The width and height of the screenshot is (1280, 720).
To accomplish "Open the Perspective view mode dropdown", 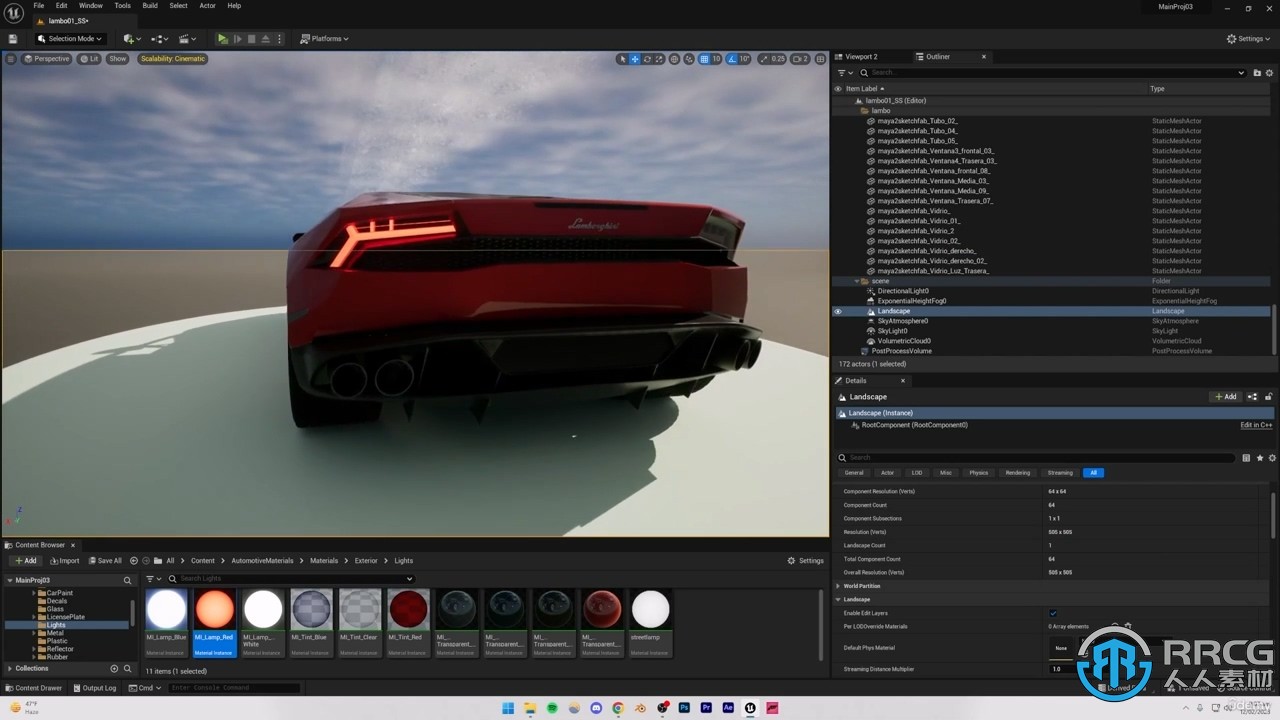I will tap(47, 59).
